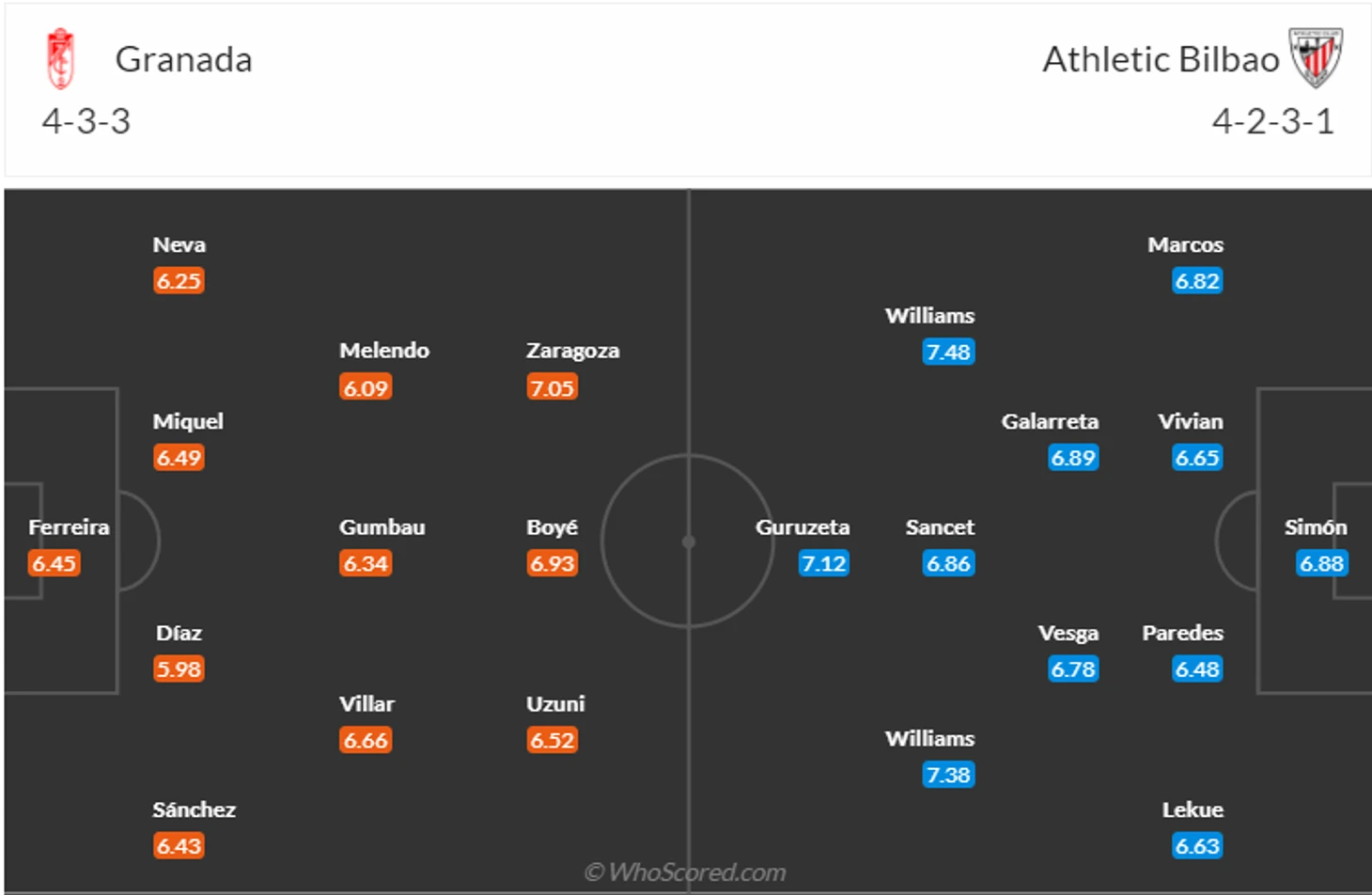The image size is (1372, 895).
Task: Open player Sancet's profile name
Action: tap(940, 527)
